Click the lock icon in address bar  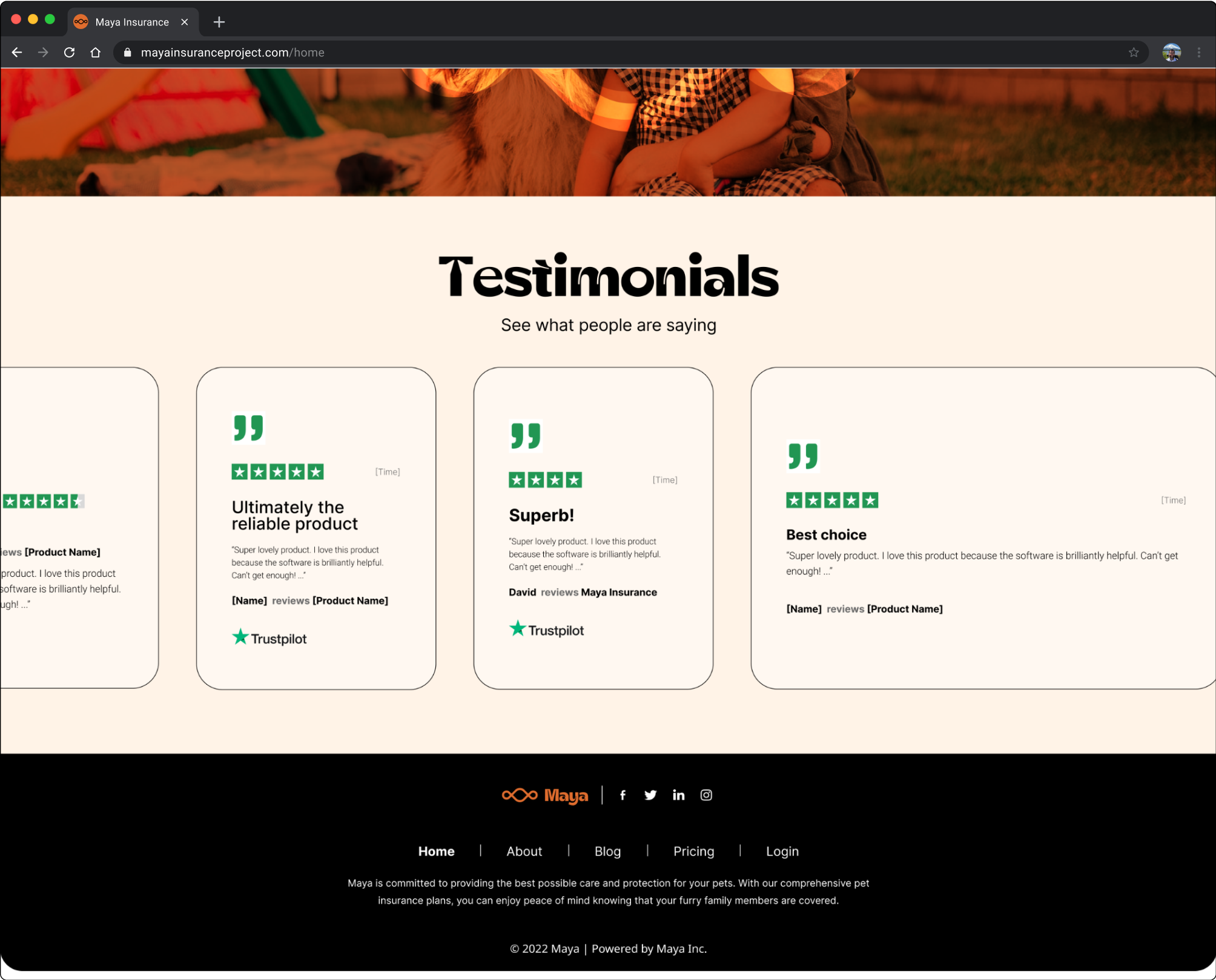coord(127,53)
